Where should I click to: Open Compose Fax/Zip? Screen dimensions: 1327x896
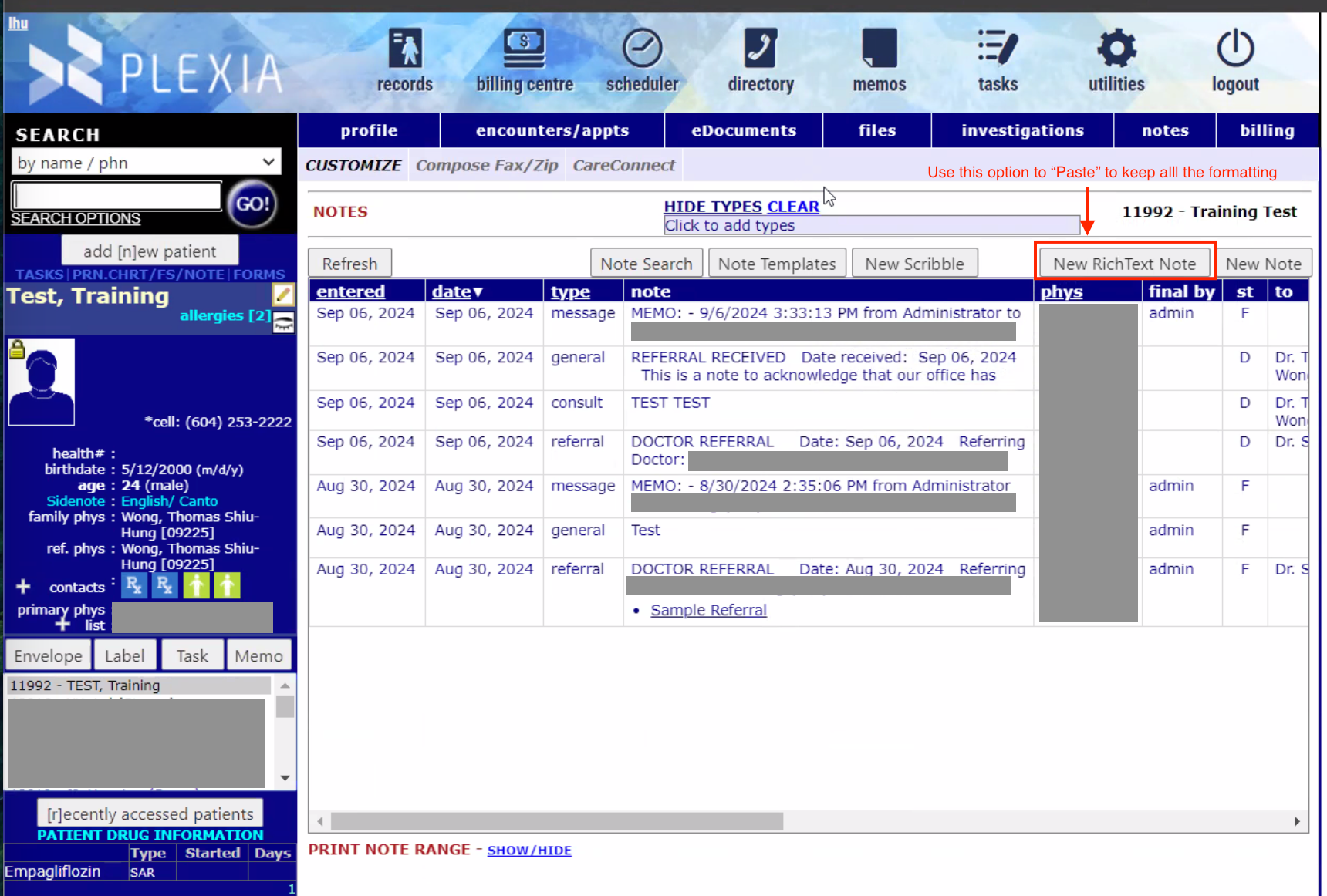coord(487,165)
